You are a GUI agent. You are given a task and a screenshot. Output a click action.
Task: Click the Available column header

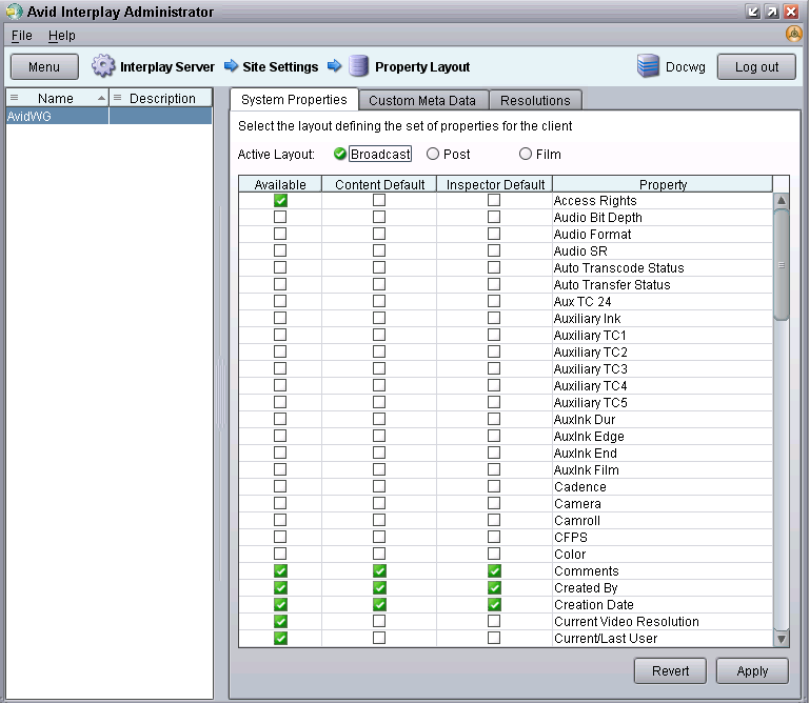click(280, 185)
